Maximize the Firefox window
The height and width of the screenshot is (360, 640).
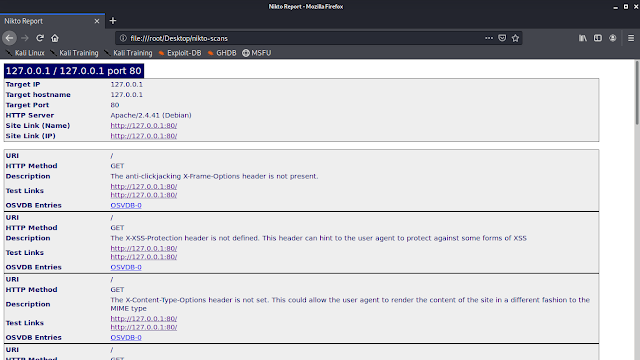pos(626,7)
